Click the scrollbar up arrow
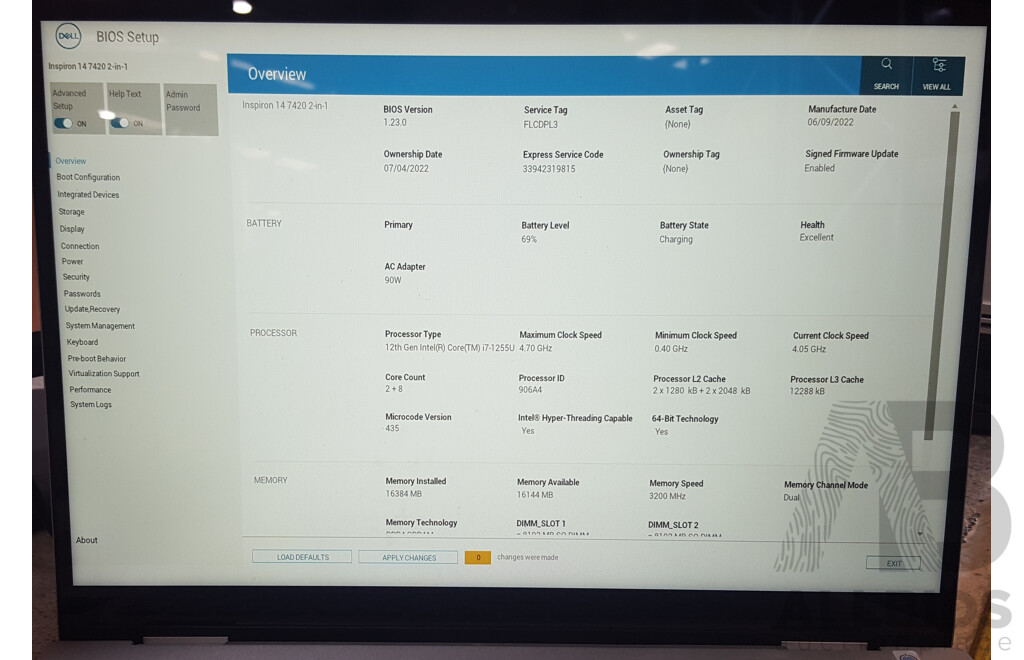1024x660 pixels. pyautogui.click(x=955, y=106)
